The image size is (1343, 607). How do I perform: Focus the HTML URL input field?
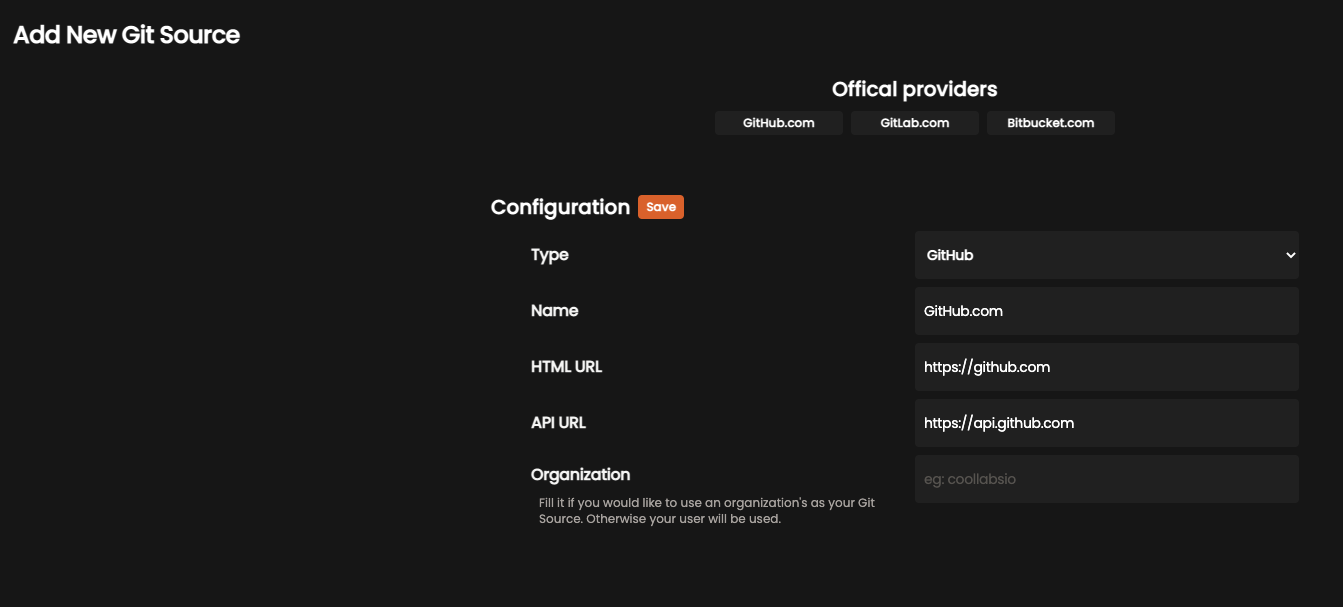click(1106, 367)
